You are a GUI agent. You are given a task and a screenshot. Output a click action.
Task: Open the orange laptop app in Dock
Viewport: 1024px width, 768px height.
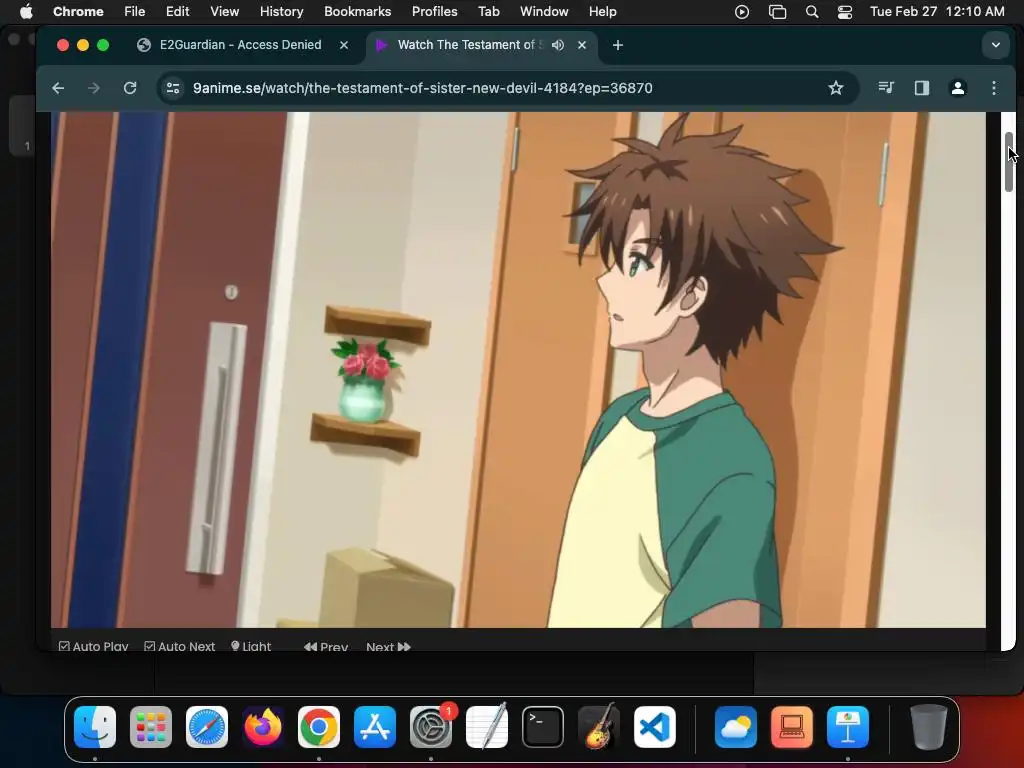pos(792,727)
